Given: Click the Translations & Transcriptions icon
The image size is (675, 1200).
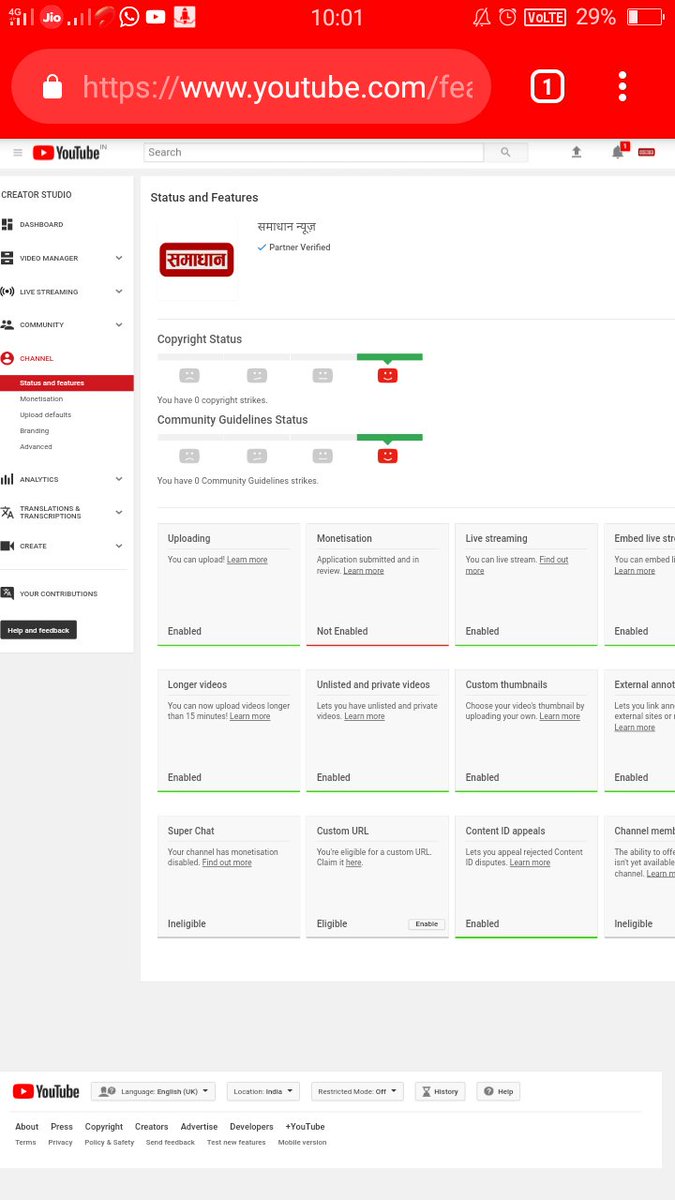Looking at the screenshot, I should 7,512.
